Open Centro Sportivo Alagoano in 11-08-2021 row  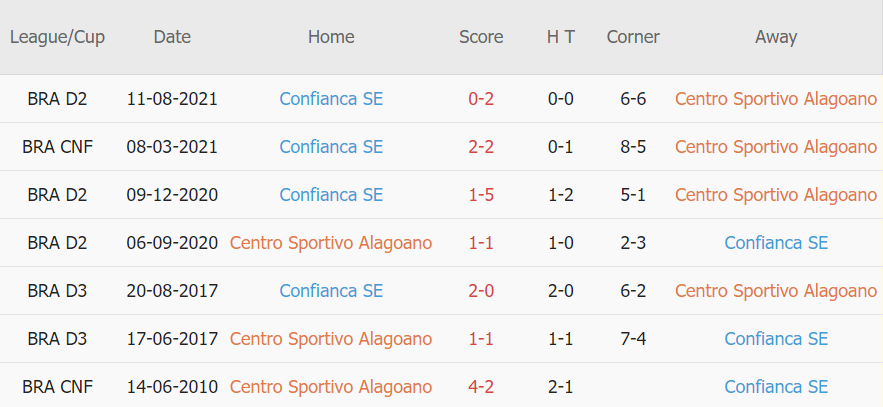click(776, 99)
